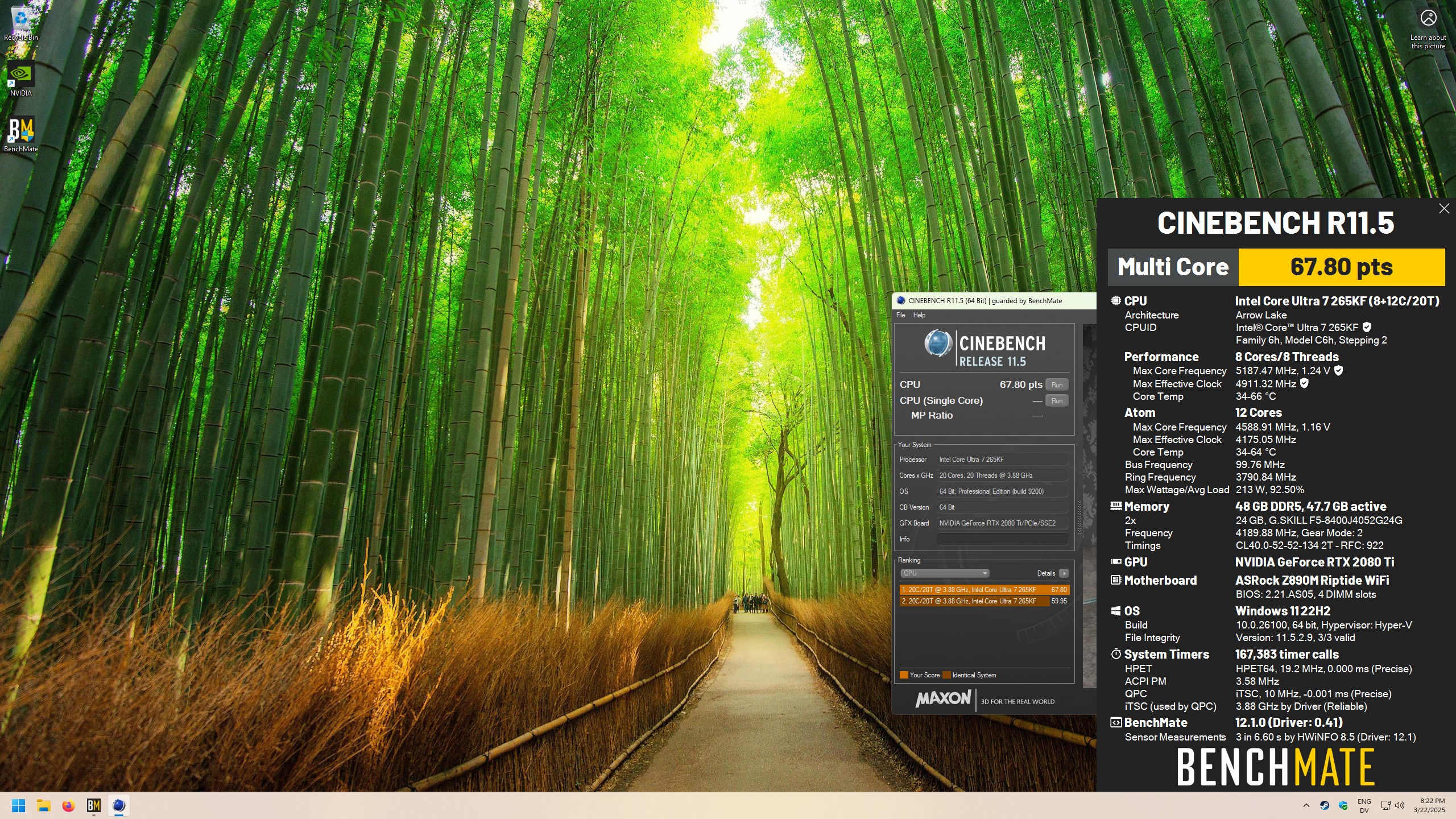
Task: Click the Identical System legend swatch
Action: click(946, 675)
